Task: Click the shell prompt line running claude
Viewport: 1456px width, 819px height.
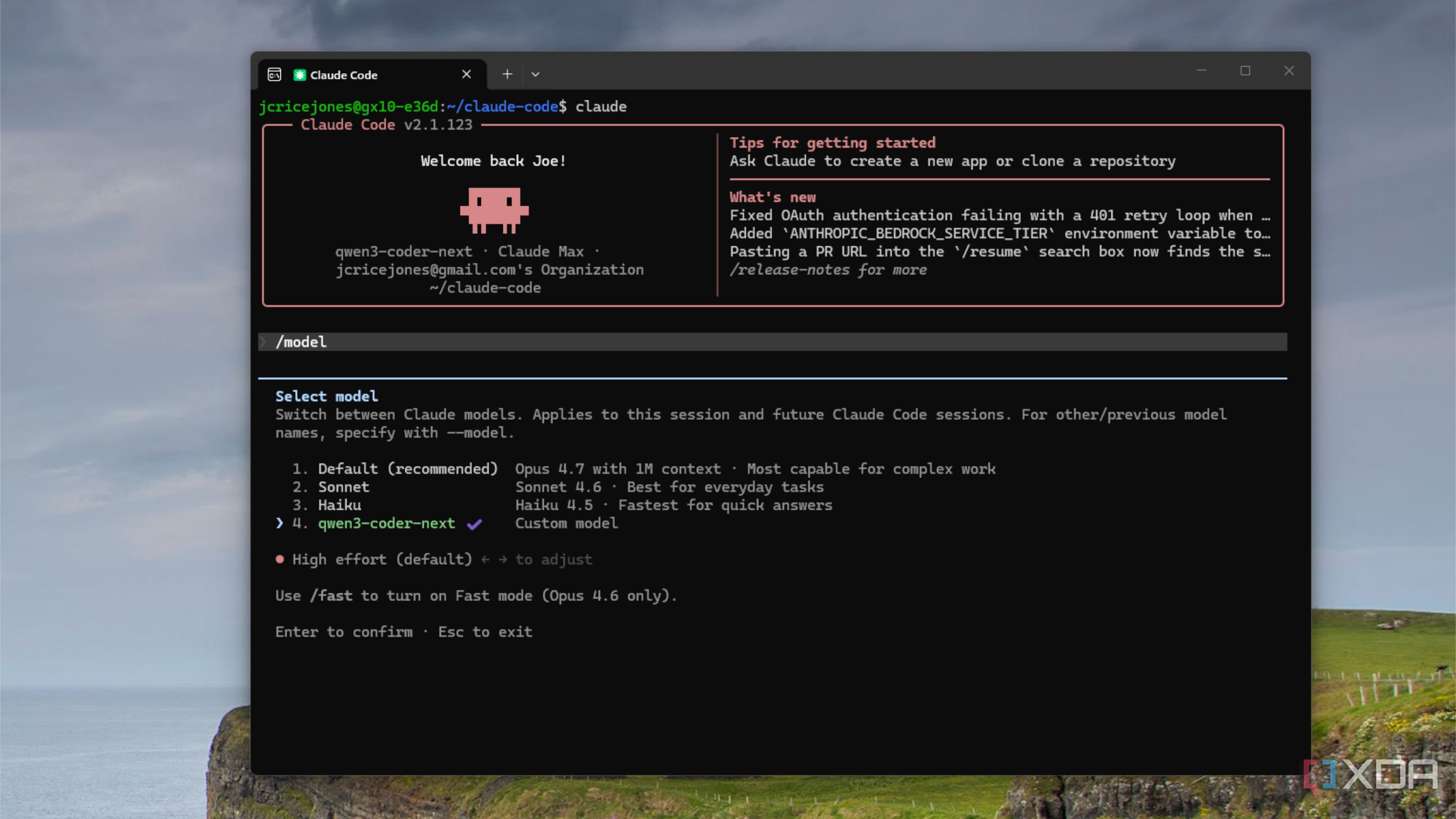Action: click(x=443, y=107)
